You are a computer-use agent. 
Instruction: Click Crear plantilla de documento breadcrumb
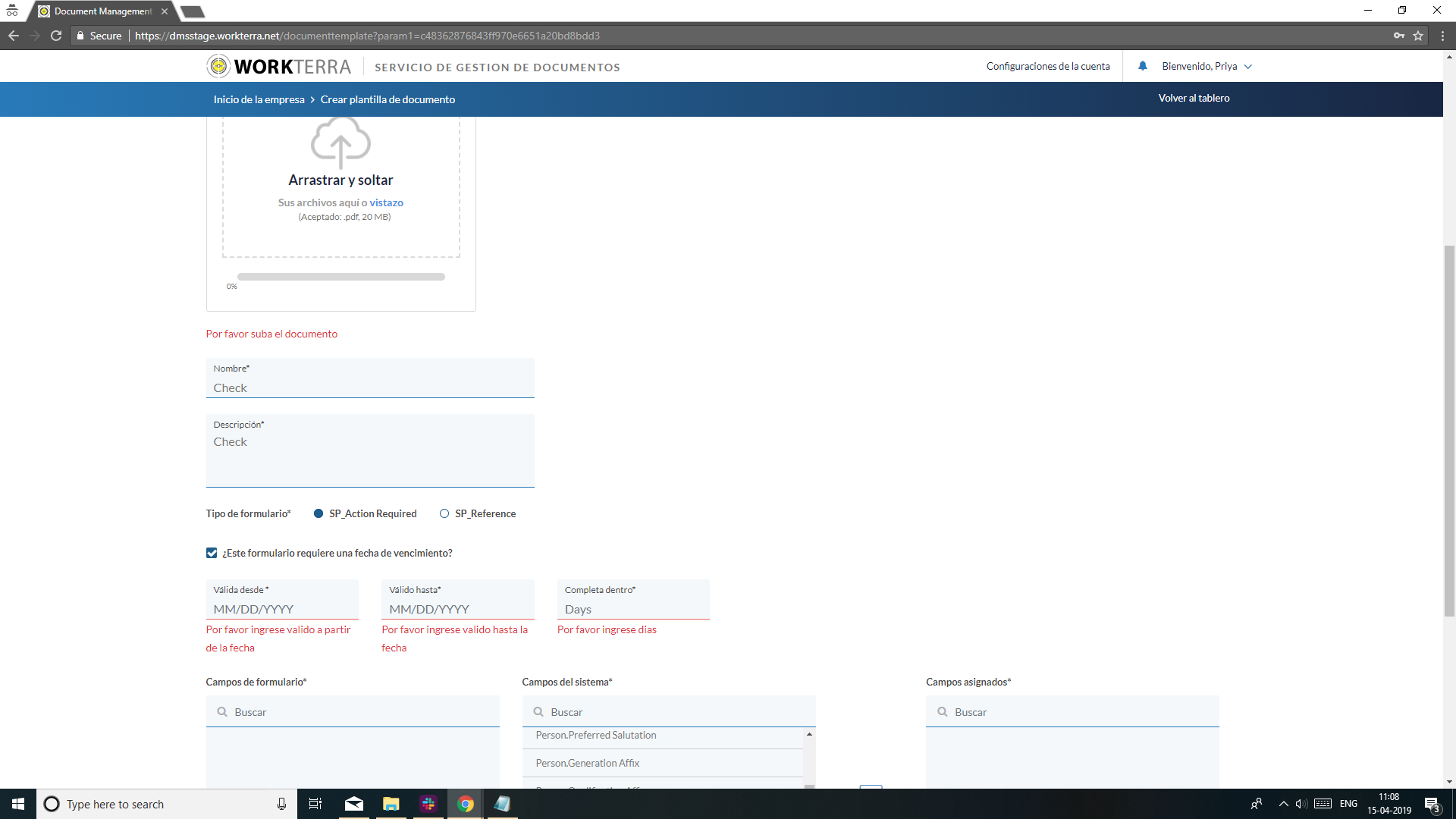(388, 99)
